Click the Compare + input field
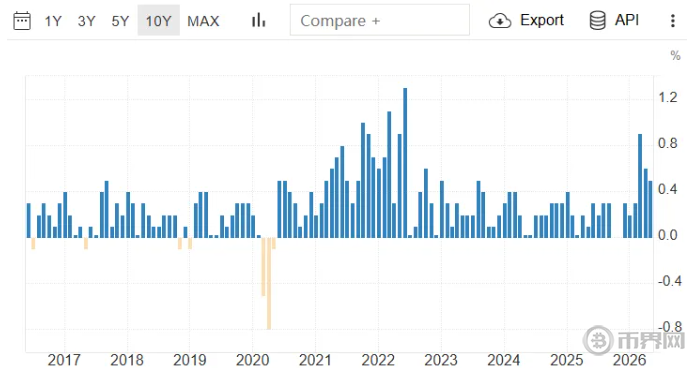696x368 pixels. pyautogui.click(x=380, y=20)
